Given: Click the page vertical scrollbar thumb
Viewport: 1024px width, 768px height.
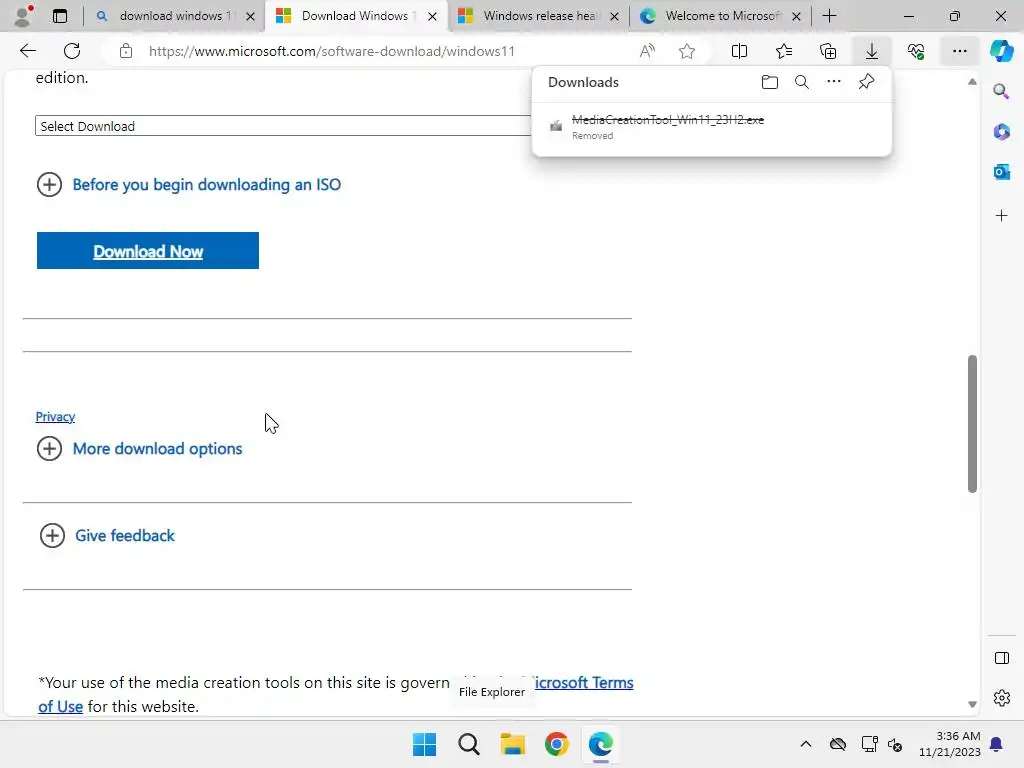Looking at the screenshot, I should [x=972, y=423].
